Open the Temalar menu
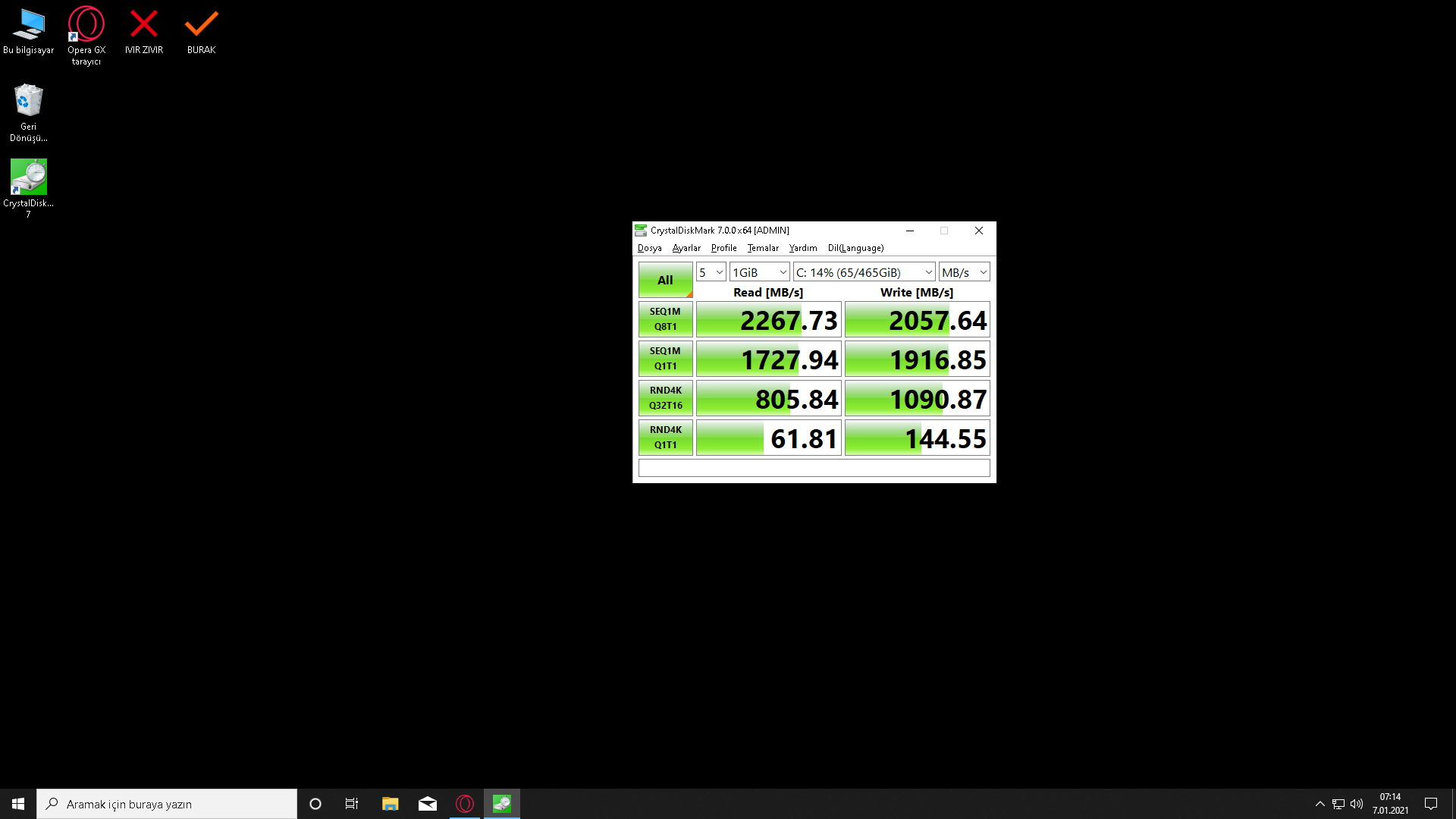 pyautogui.click(x=762, y=248)
